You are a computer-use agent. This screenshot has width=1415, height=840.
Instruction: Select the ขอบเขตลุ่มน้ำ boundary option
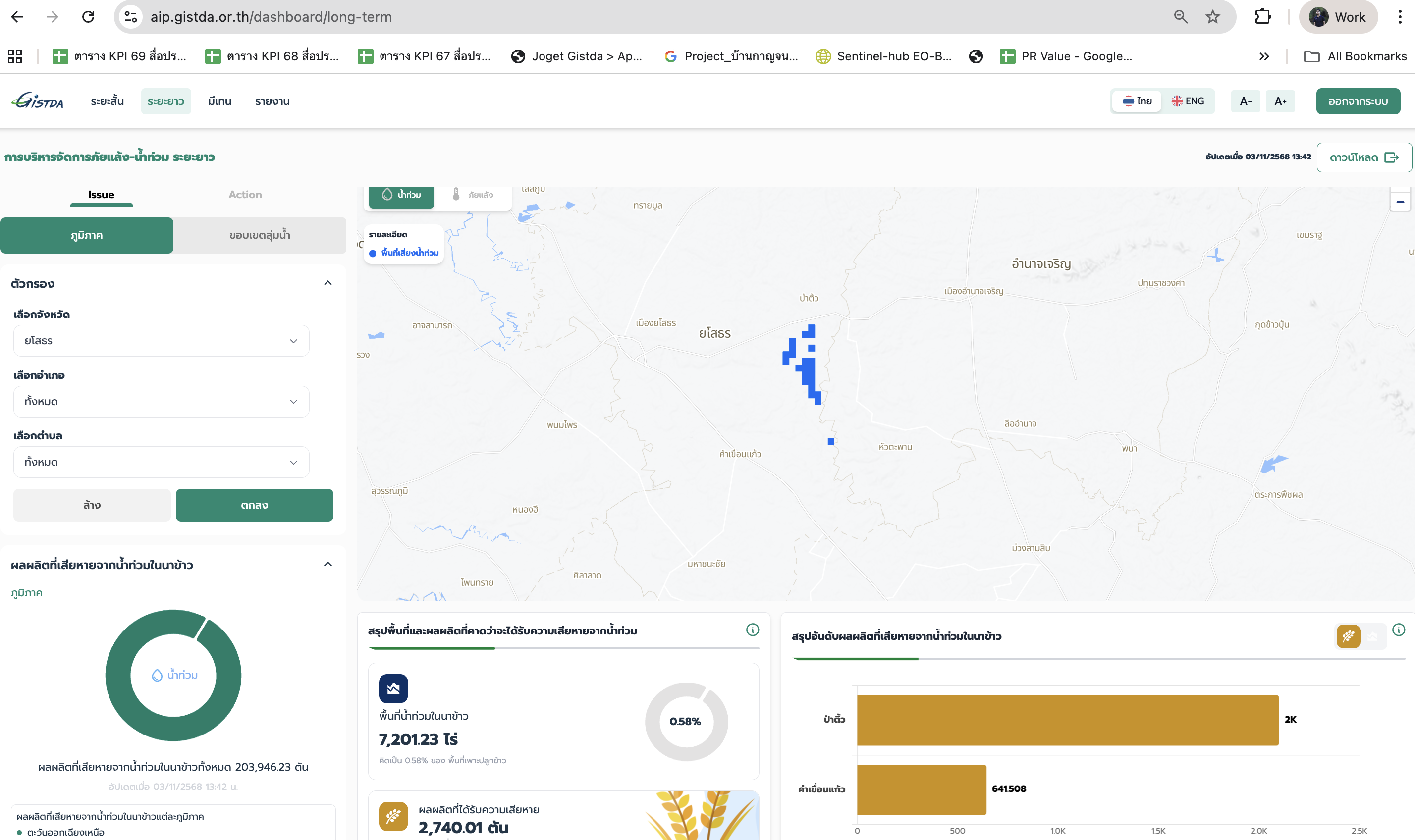[259, 235]
